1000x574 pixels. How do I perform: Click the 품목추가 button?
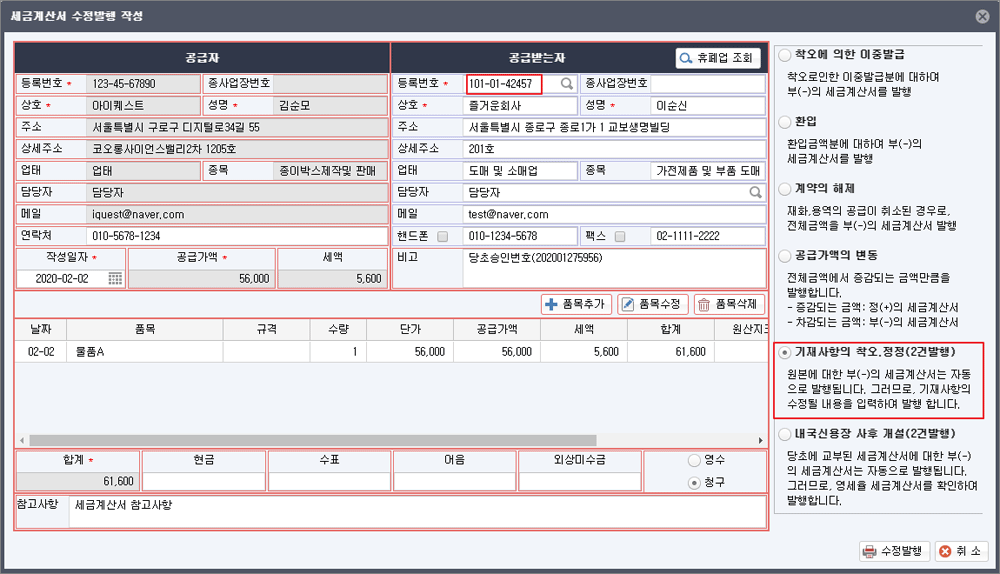click(577, 304)
